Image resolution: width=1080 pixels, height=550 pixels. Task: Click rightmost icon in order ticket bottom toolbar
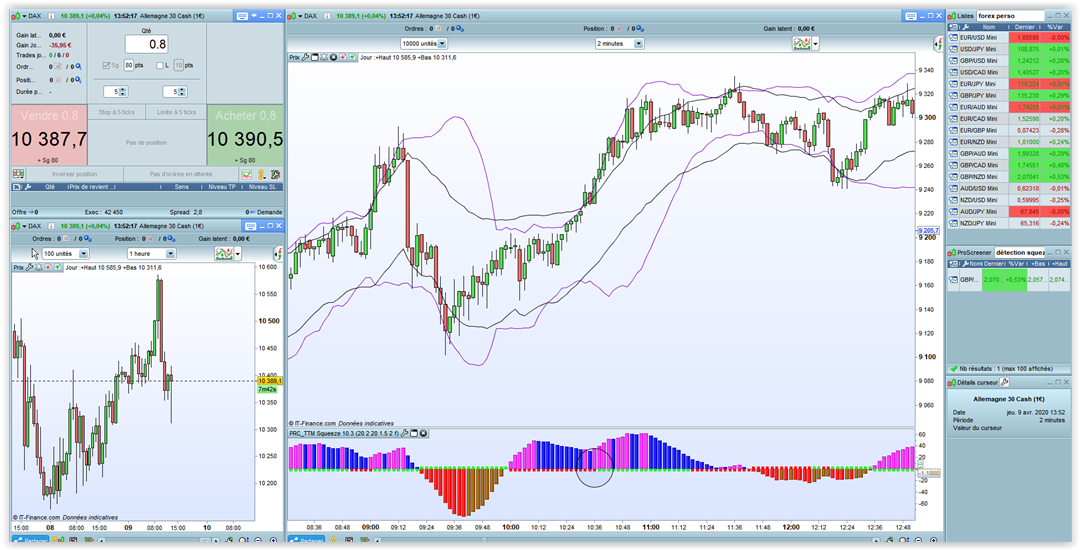(276, 174)
